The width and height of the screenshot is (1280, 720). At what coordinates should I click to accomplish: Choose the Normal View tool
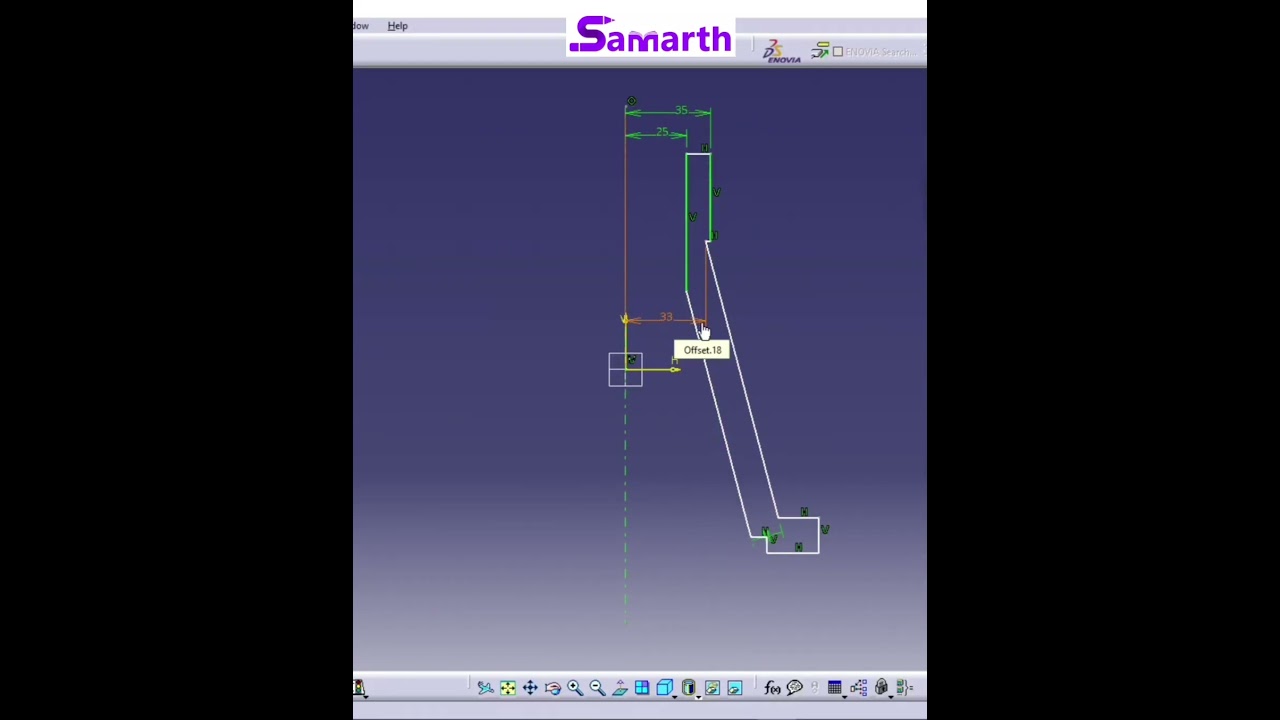point(620,688)
